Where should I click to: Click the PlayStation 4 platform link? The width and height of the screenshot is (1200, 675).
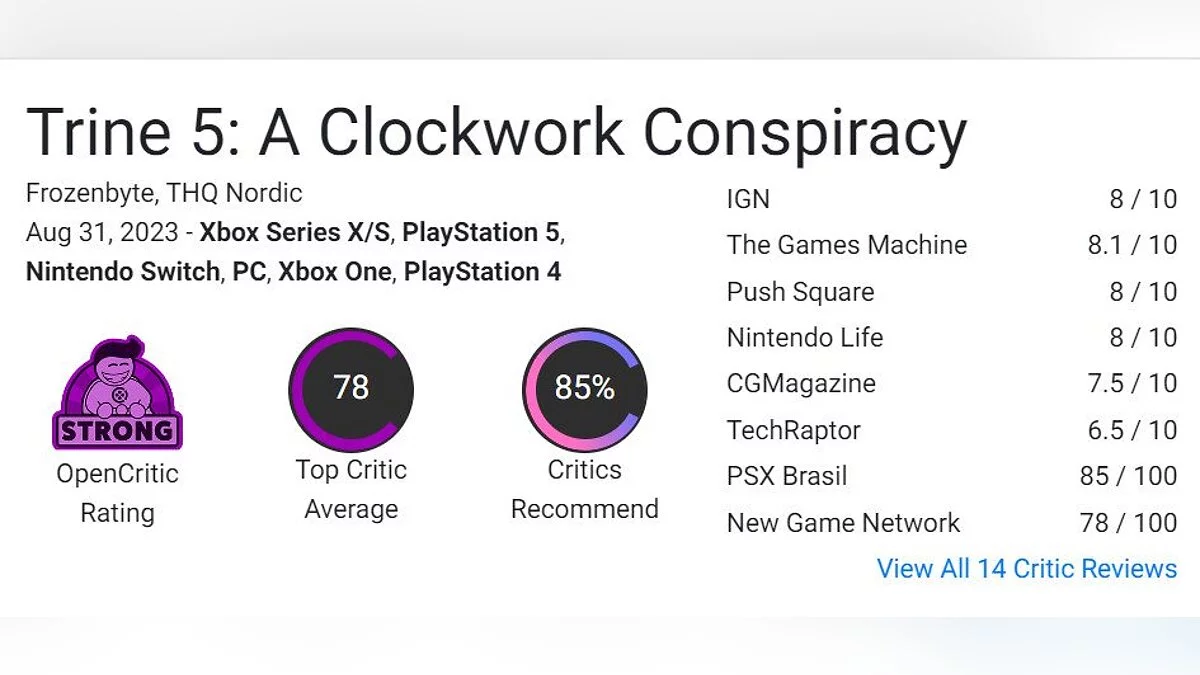[482, 272]
